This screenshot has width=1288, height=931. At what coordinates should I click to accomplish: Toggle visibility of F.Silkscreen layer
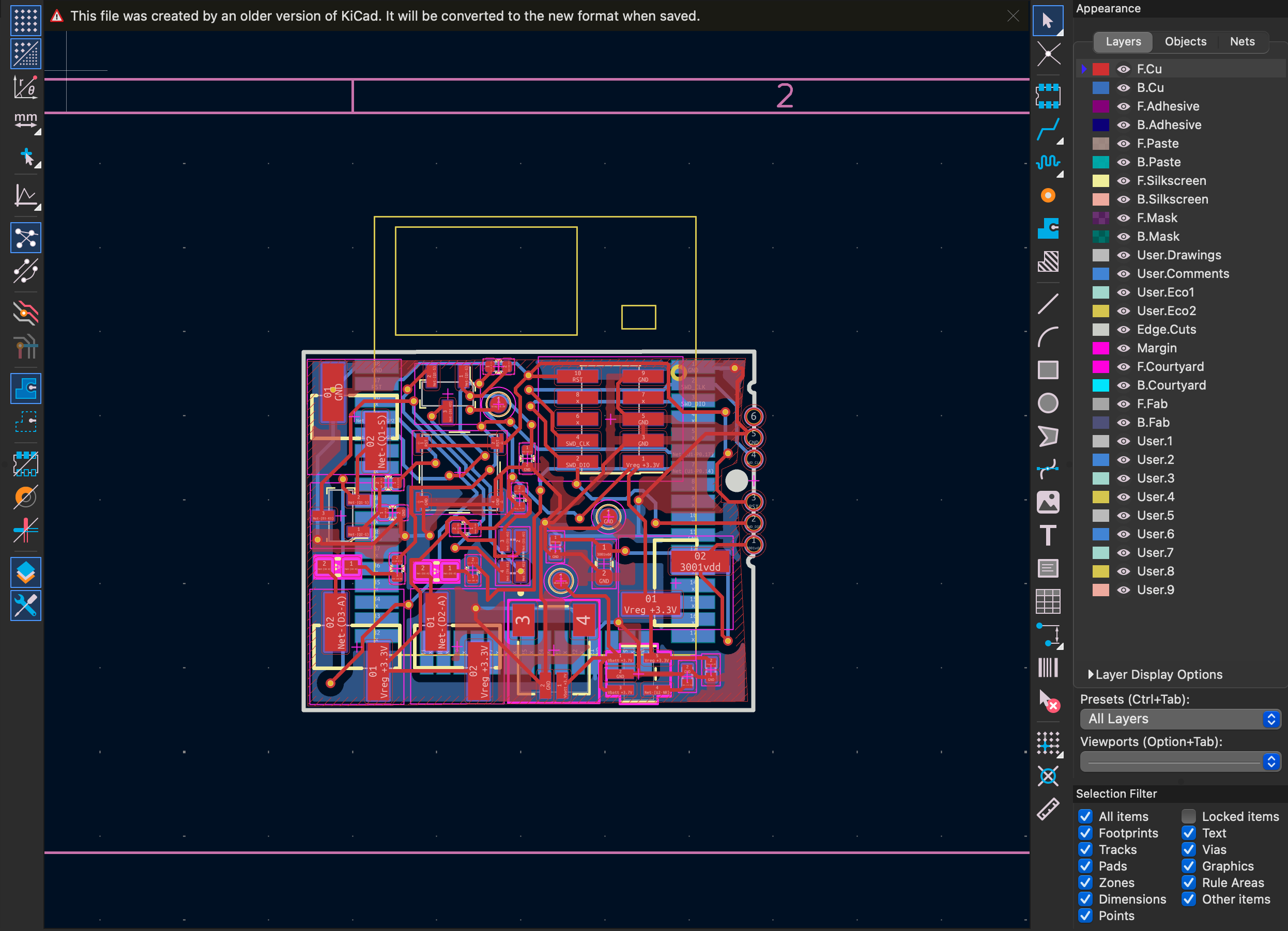1123,180
